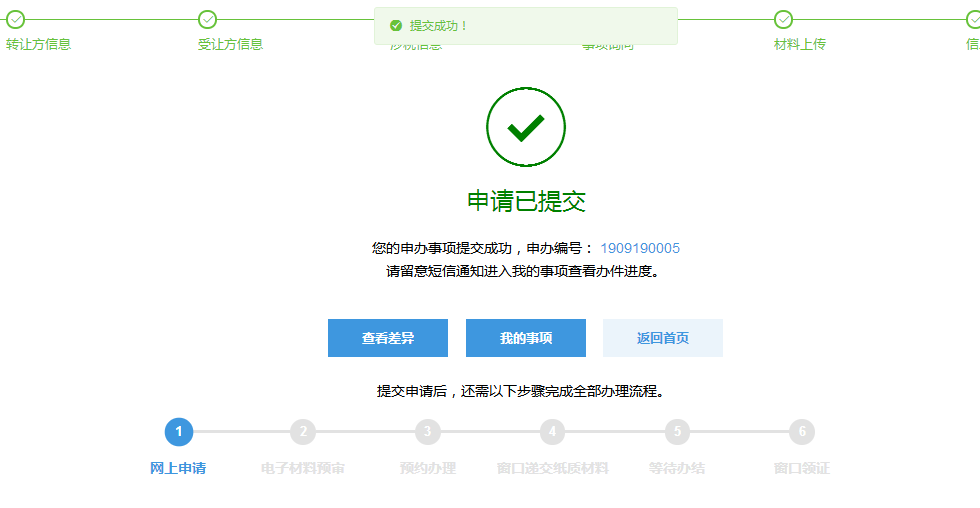Click the 网上申请 step label
This screenshot has height=508, width=980.
pyautogui.click(x=178, y=468)
